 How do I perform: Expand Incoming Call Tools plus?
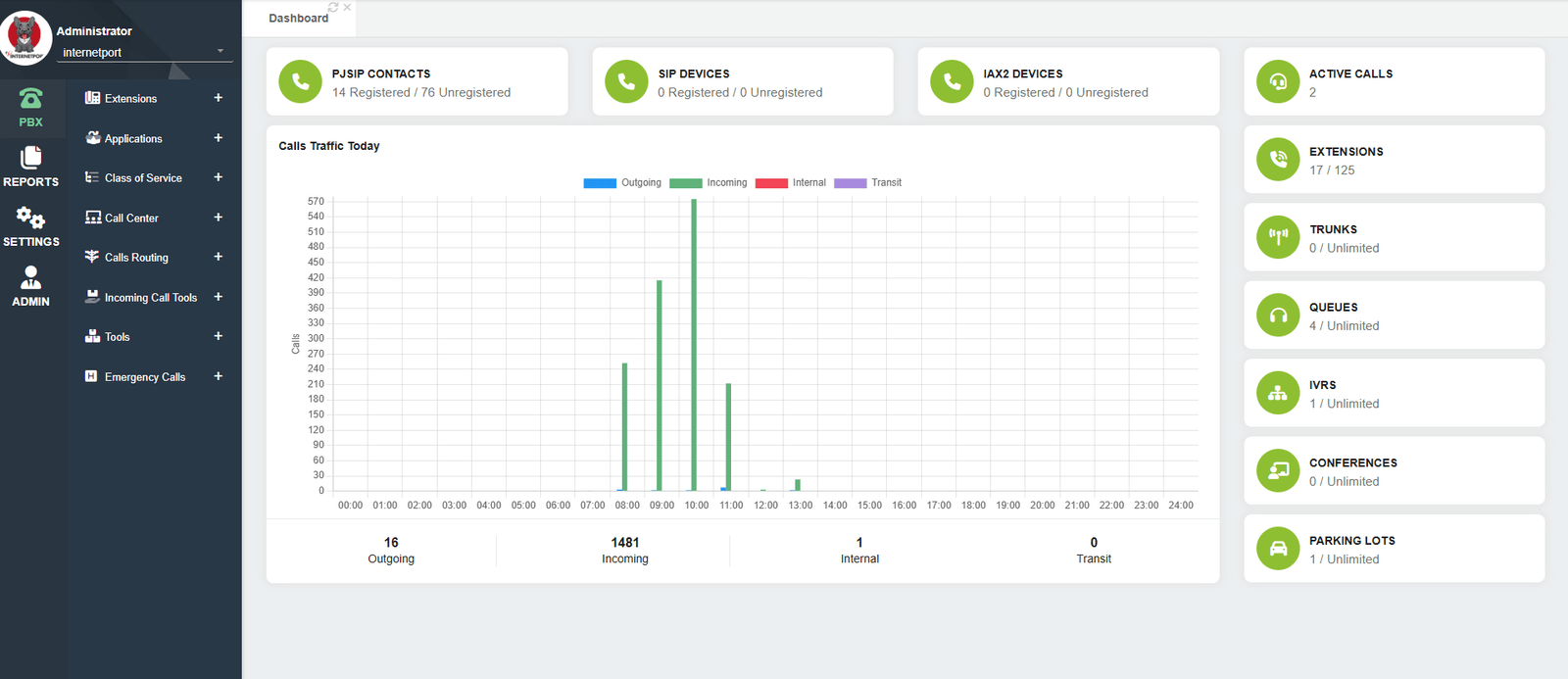219,297
